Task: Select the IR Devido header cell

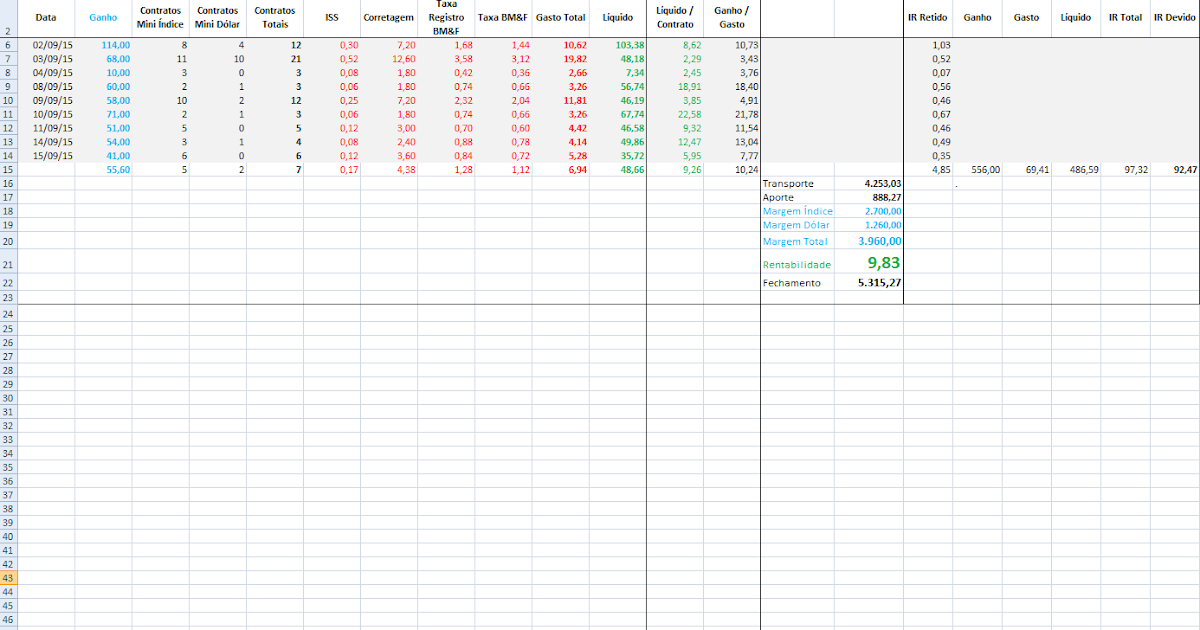Action: click(1174, 18)
